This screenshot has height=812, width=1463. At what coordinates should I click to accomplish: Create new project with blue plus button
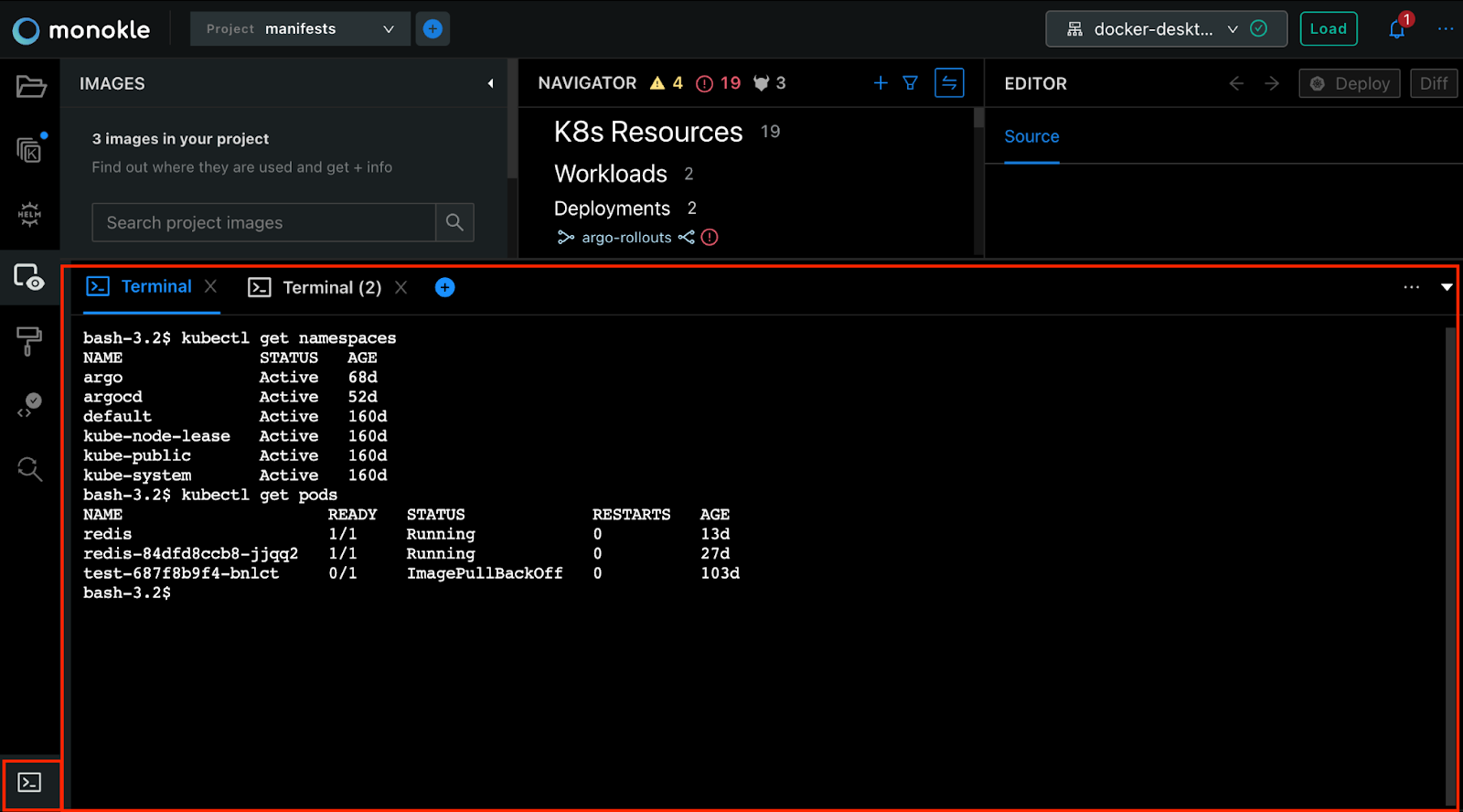click(x=432, y=29)
